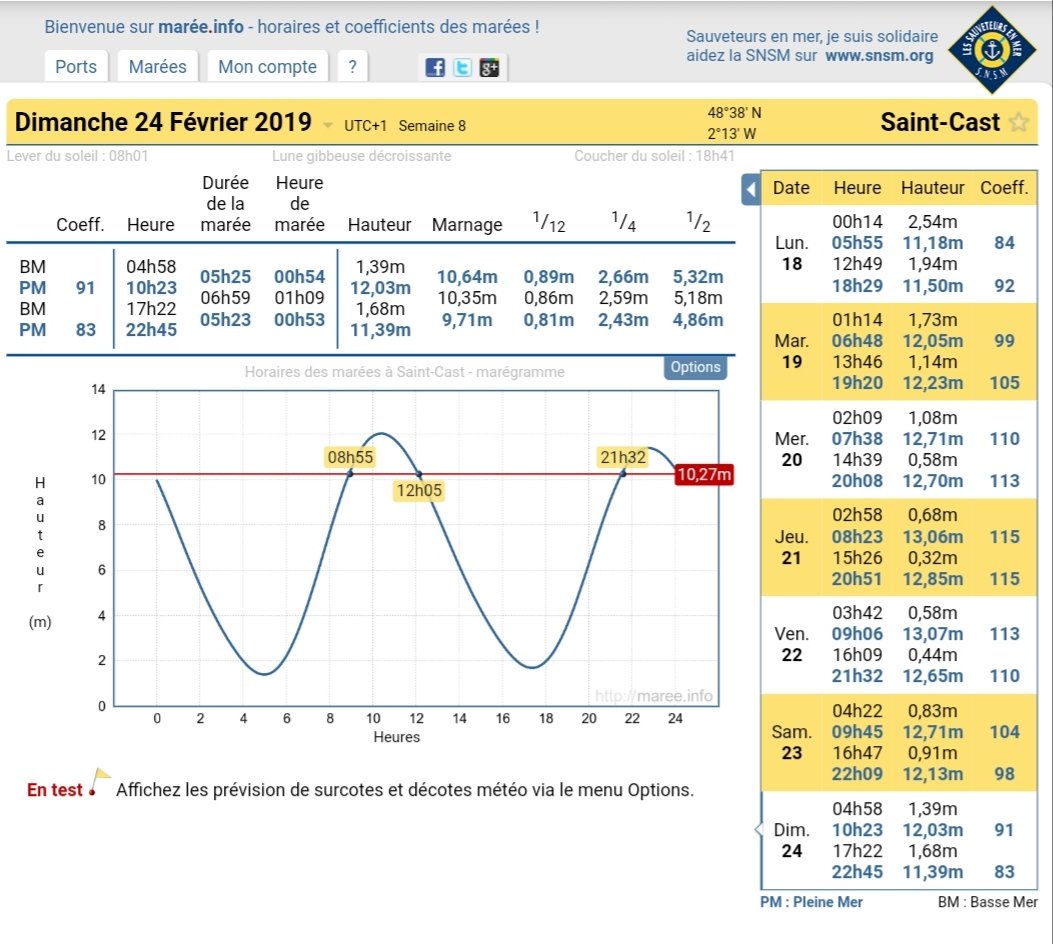
Task: Open the Marées tab
Action: pos(158,66)
